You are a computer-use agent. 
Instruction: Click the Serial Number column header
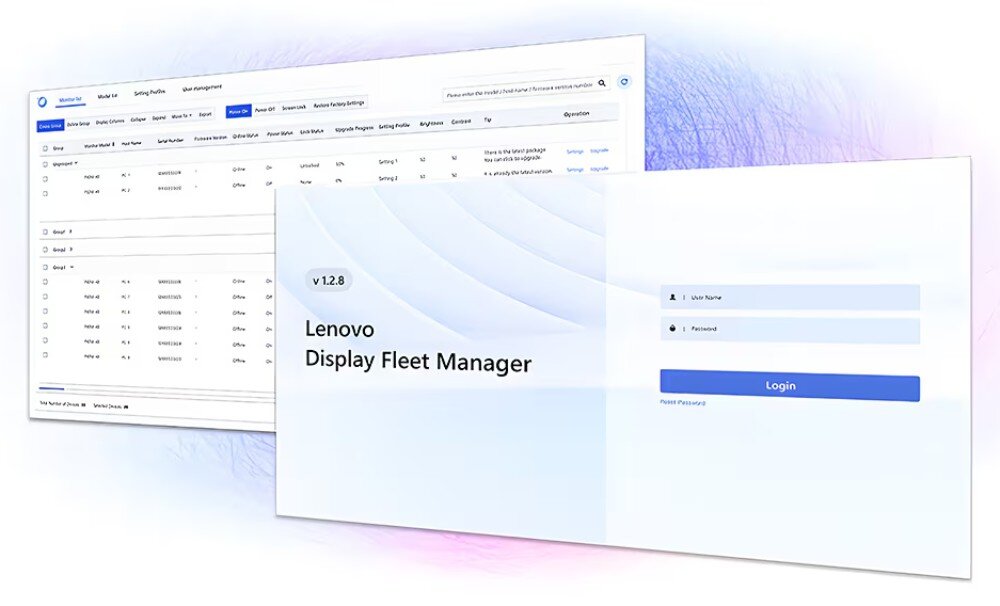coord(170,140)
